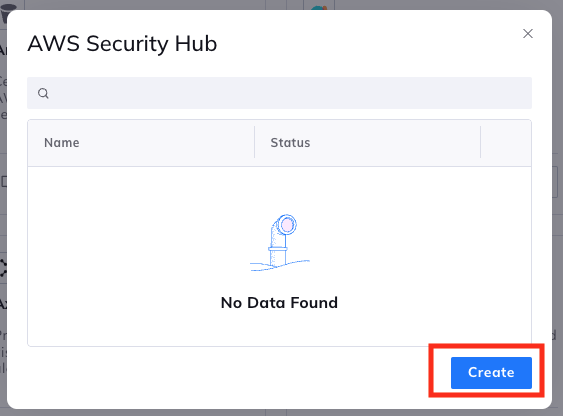563x416 pixels.
Task: Select the No Data Found message
Action: click(x=279, y=303)
